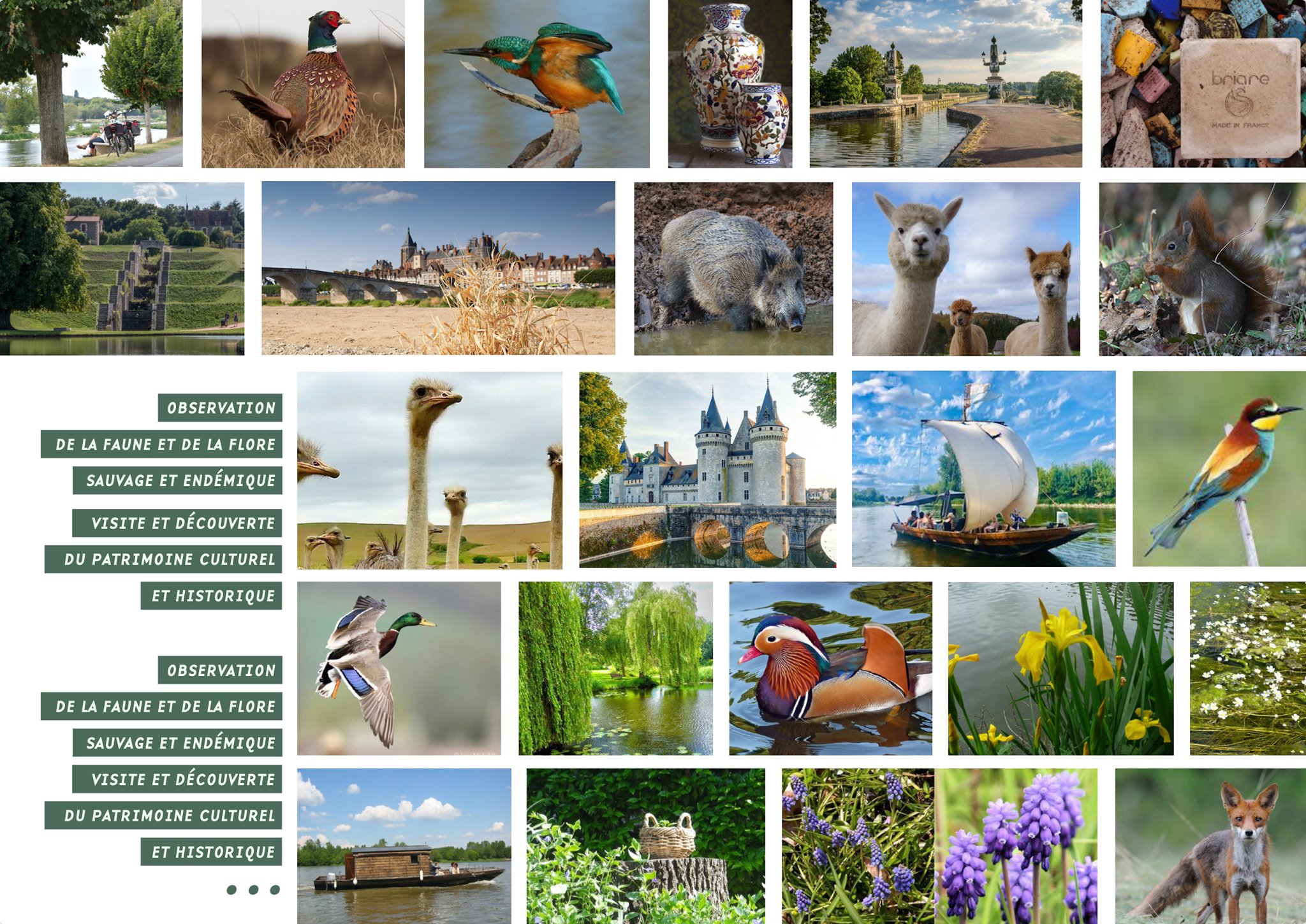Open the kingfisher bird photo
Screen dimensions: 1306x924
tap(536, 84)
